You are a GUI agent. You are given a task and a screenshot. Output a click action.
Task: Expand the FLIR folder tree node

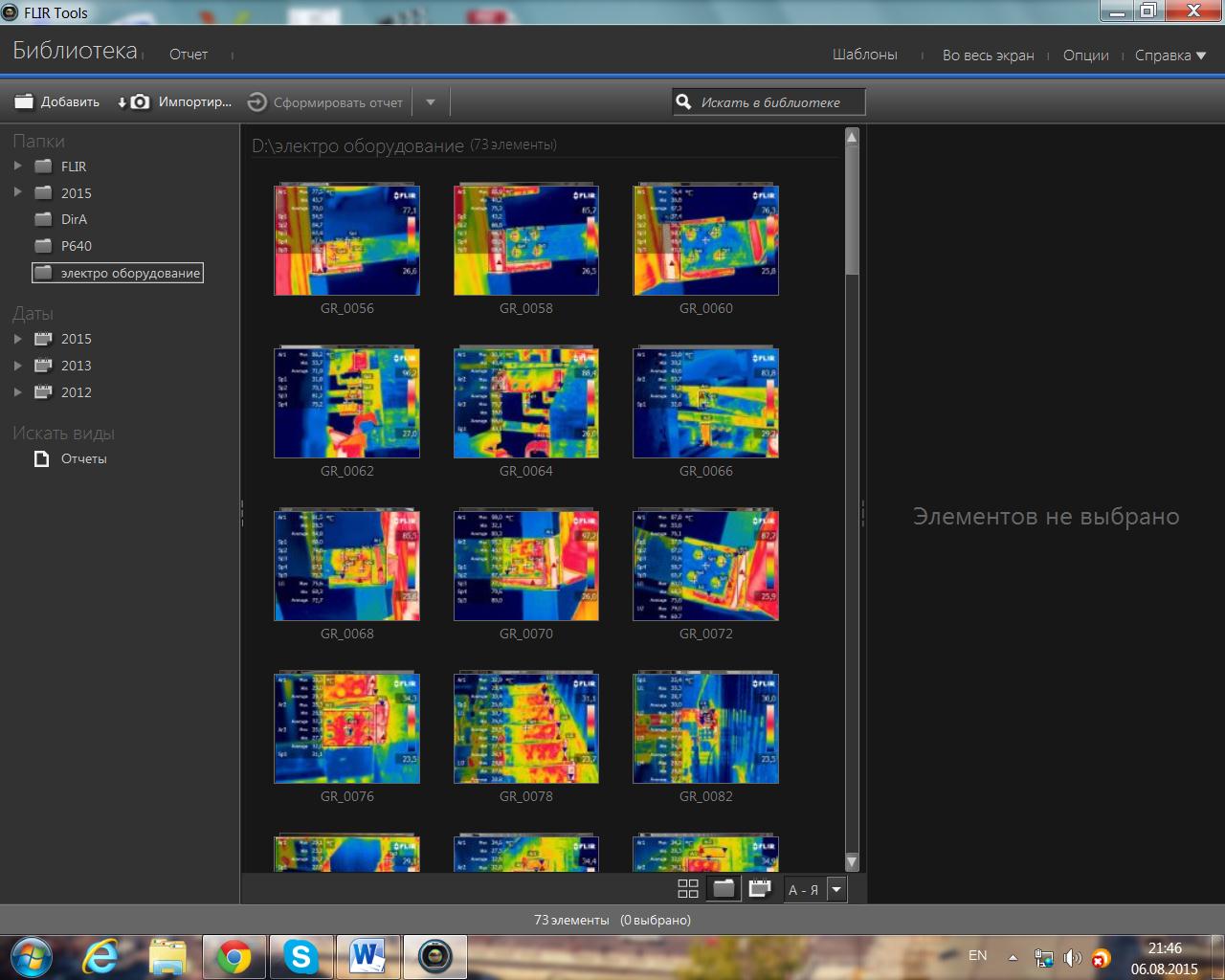pos(17,166)
